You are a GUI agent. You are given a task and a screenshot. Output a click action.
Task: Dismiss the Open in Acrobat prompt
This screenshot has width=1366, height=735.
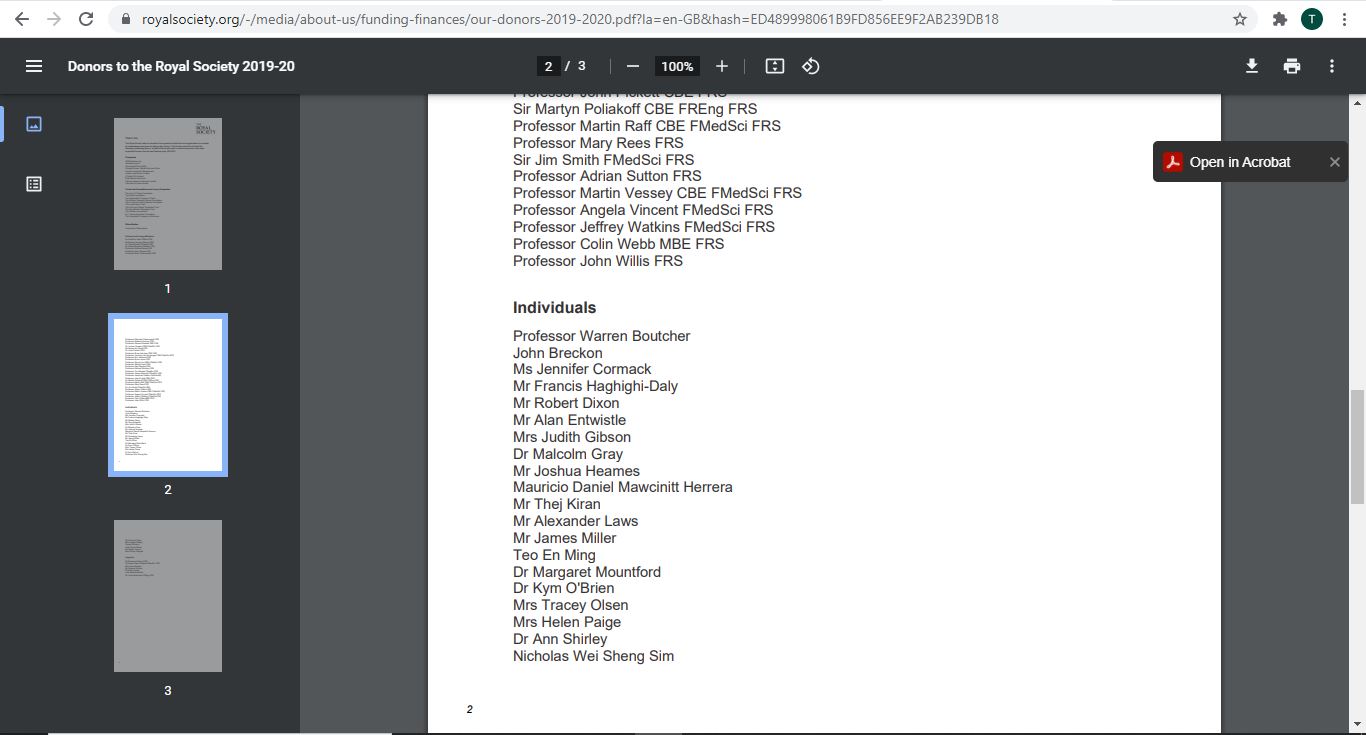click(1334, 162)
